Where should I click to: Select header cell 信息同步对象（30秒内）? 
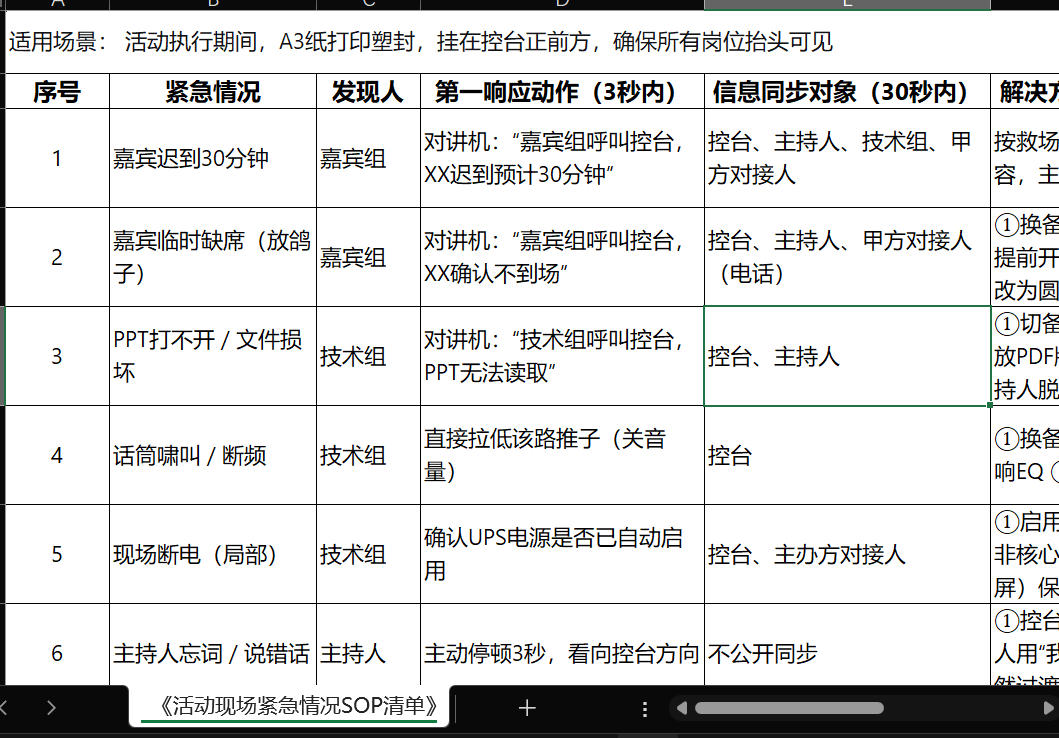847,91
